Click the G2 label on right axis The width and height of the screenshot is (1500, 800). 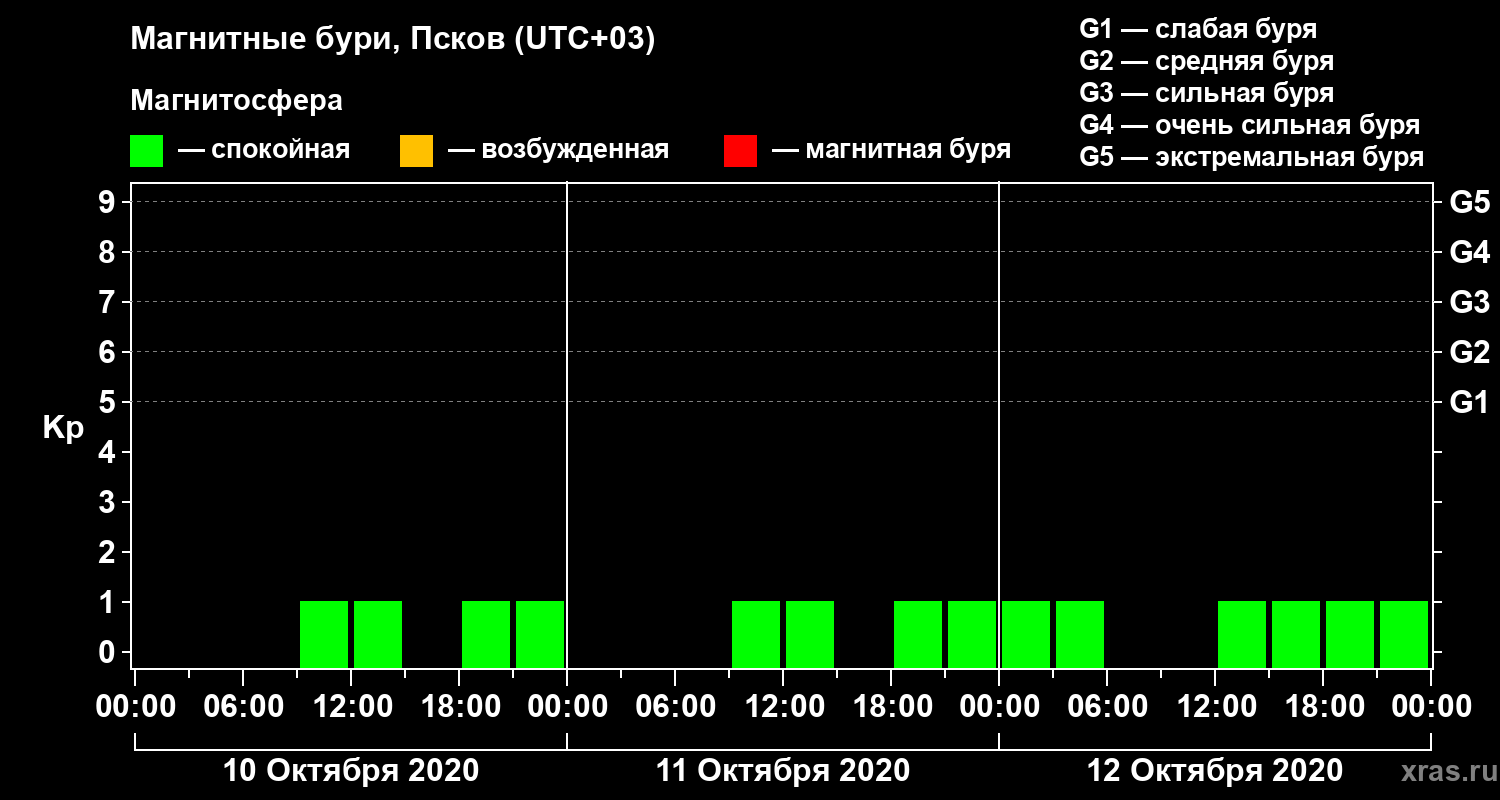(1469, 352)
